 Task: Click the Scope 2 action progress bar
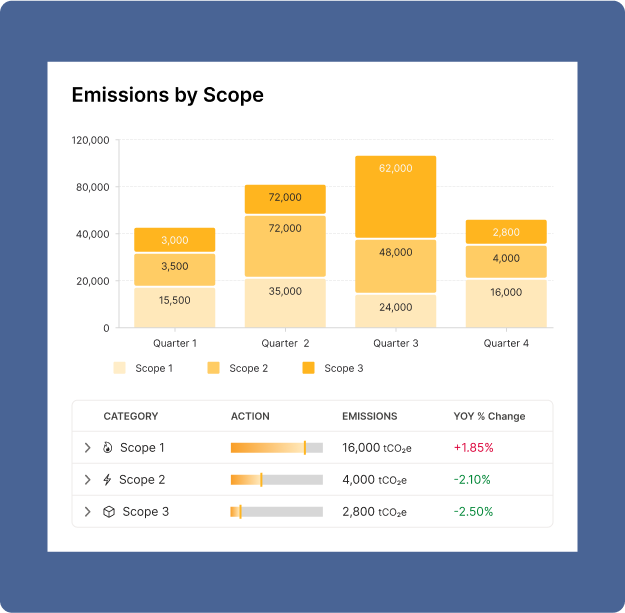pos(276,480)
